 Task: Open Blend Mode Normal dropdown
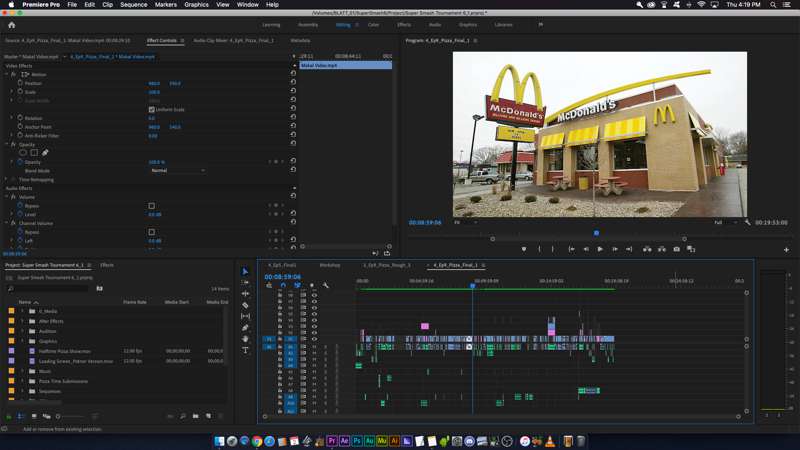pos(178,170)
